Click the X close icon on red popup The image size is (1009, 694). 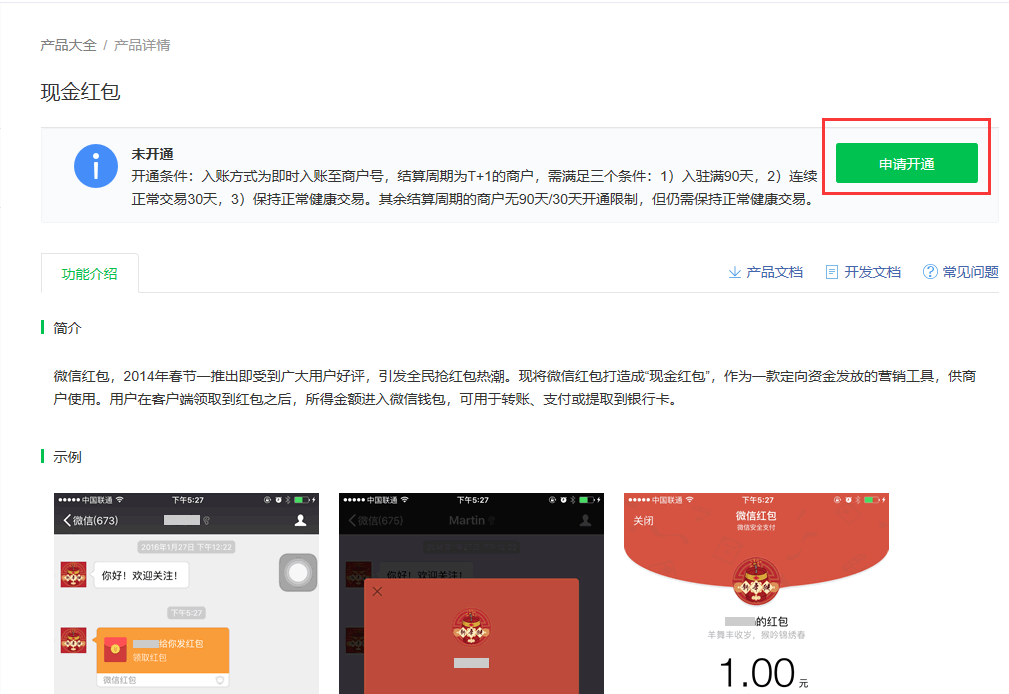click(x=378, y=591)
